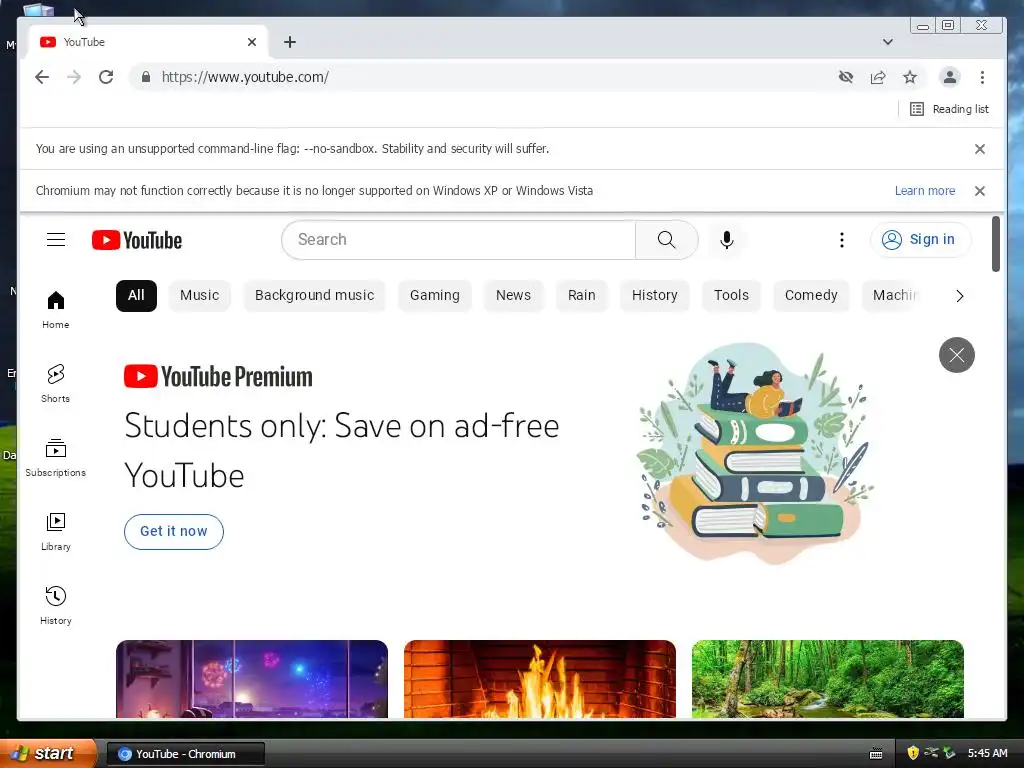Show more category chips with right chevron

pyautogui.click(x=959, y=296)
